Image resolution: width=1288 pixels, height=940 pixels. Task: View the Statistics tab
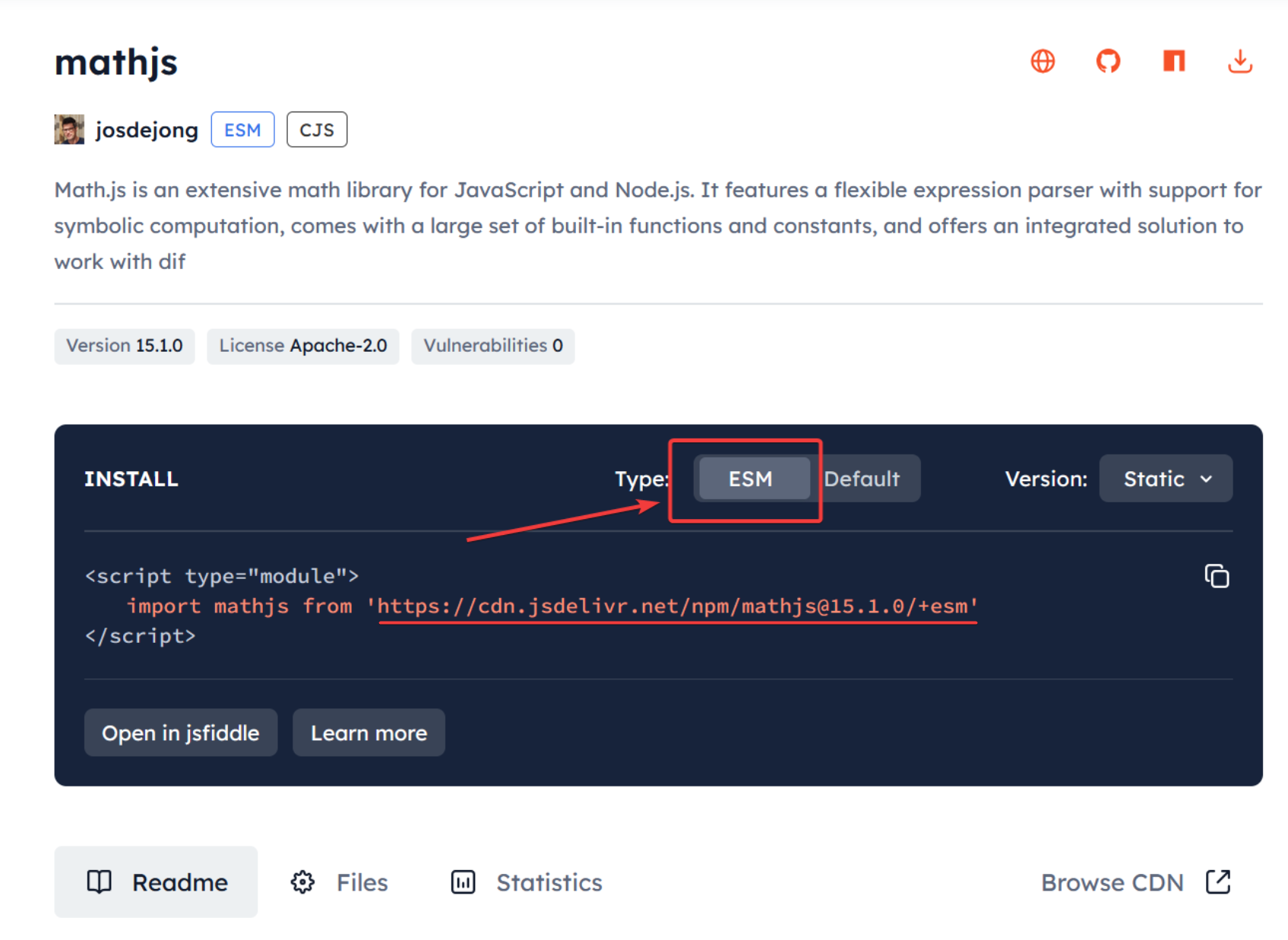tap(527, 882)
